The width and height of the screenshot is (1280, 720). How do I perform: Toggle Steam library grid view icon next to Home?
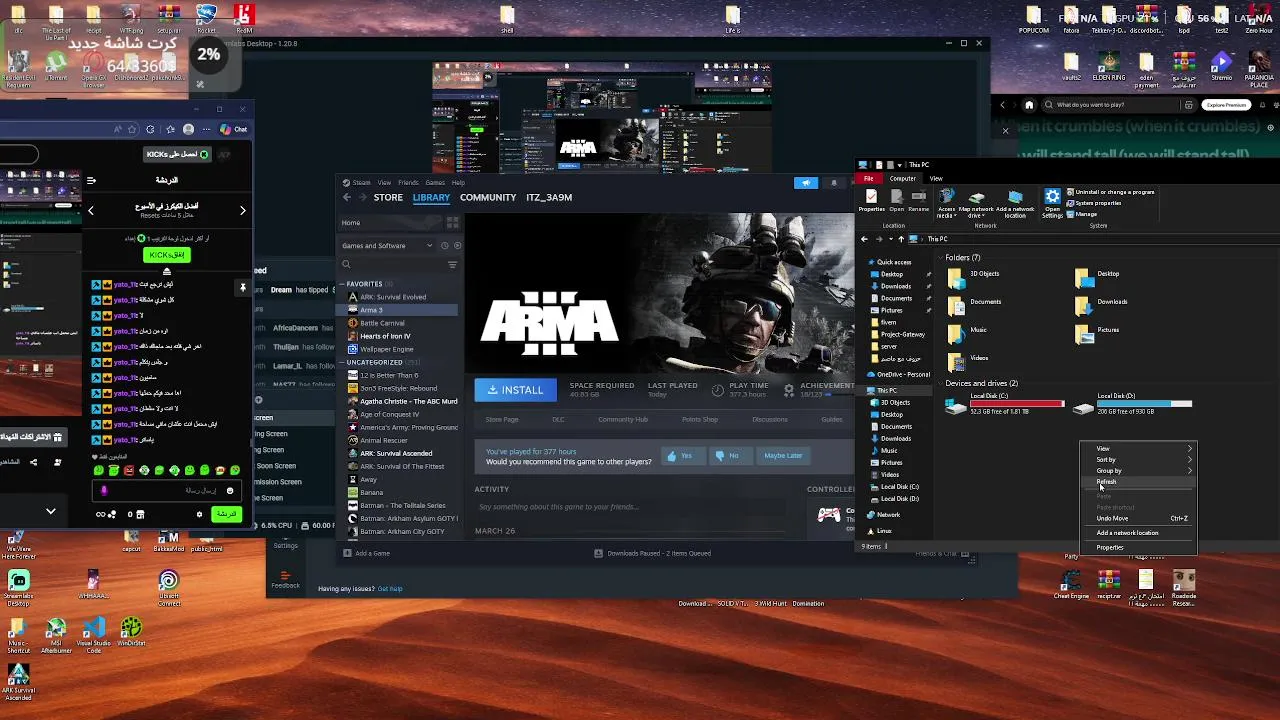pyautogui.click(x=452, y=223)
